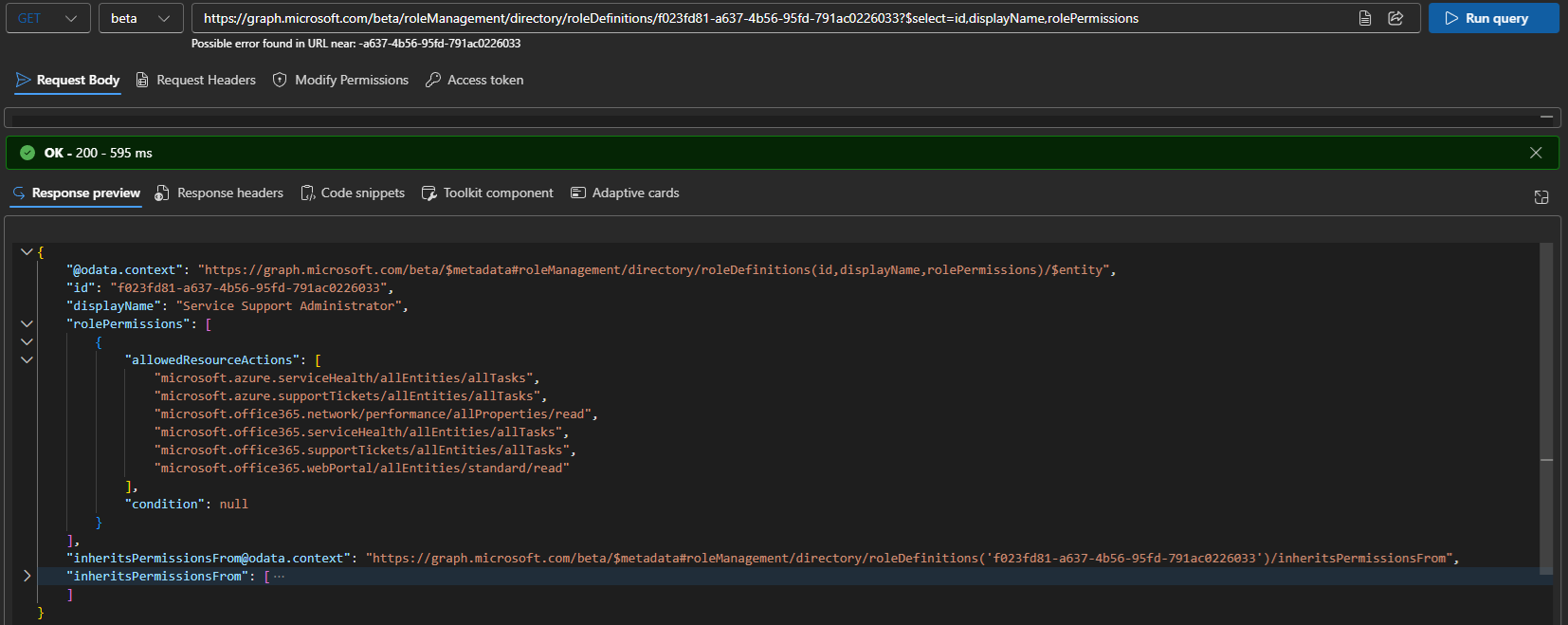Collapse the root JSON object
Screen dimensions: 1568x625
[27, 252]
